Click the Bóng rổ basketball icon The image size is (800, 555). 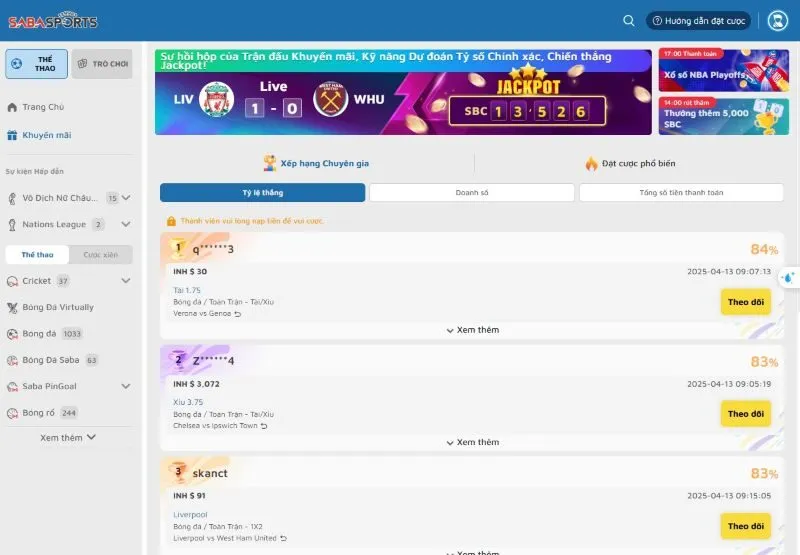point(12,412)
